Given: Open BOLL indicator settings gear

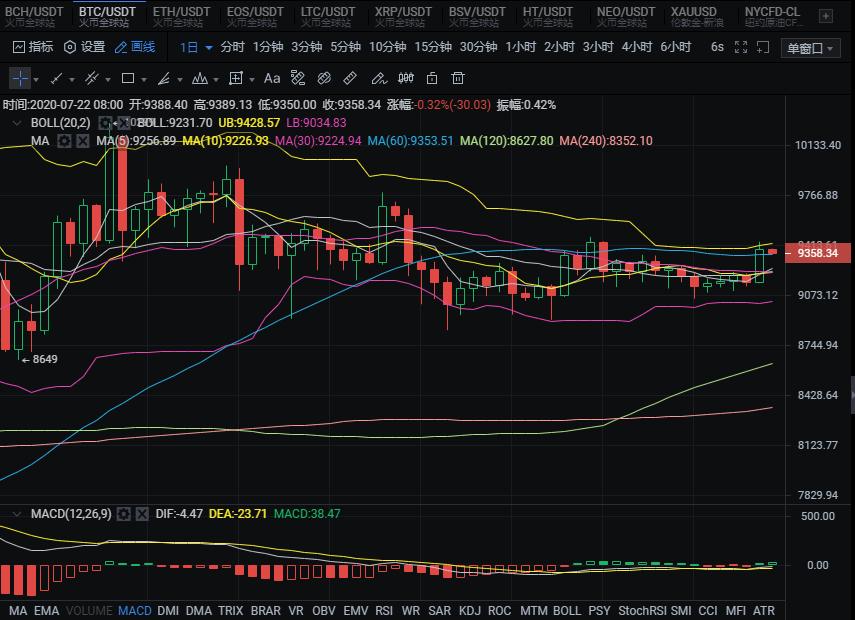Looking at the screenshot, I should pos(105,123).
